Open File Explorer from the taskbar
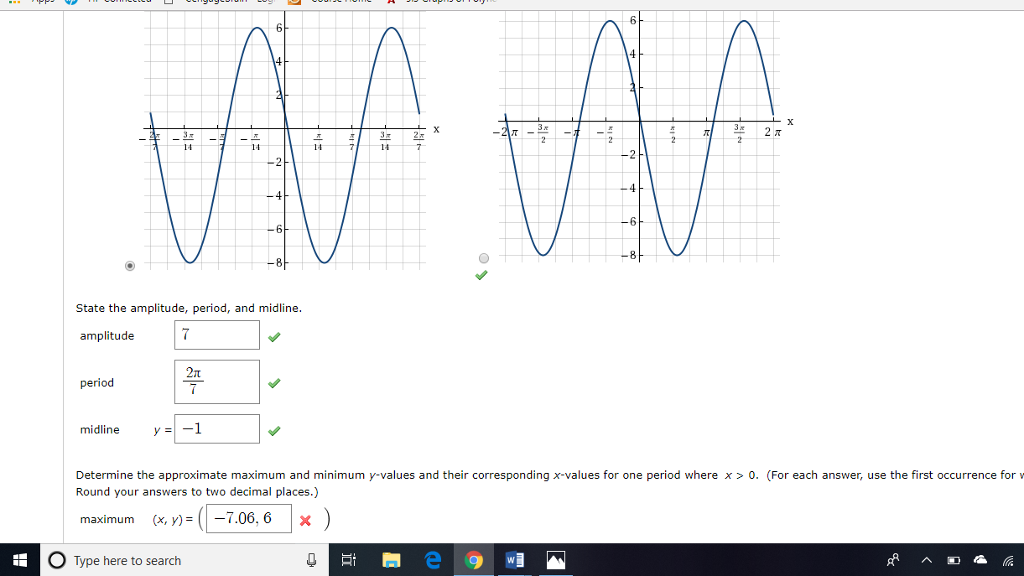 pos(390,559)
